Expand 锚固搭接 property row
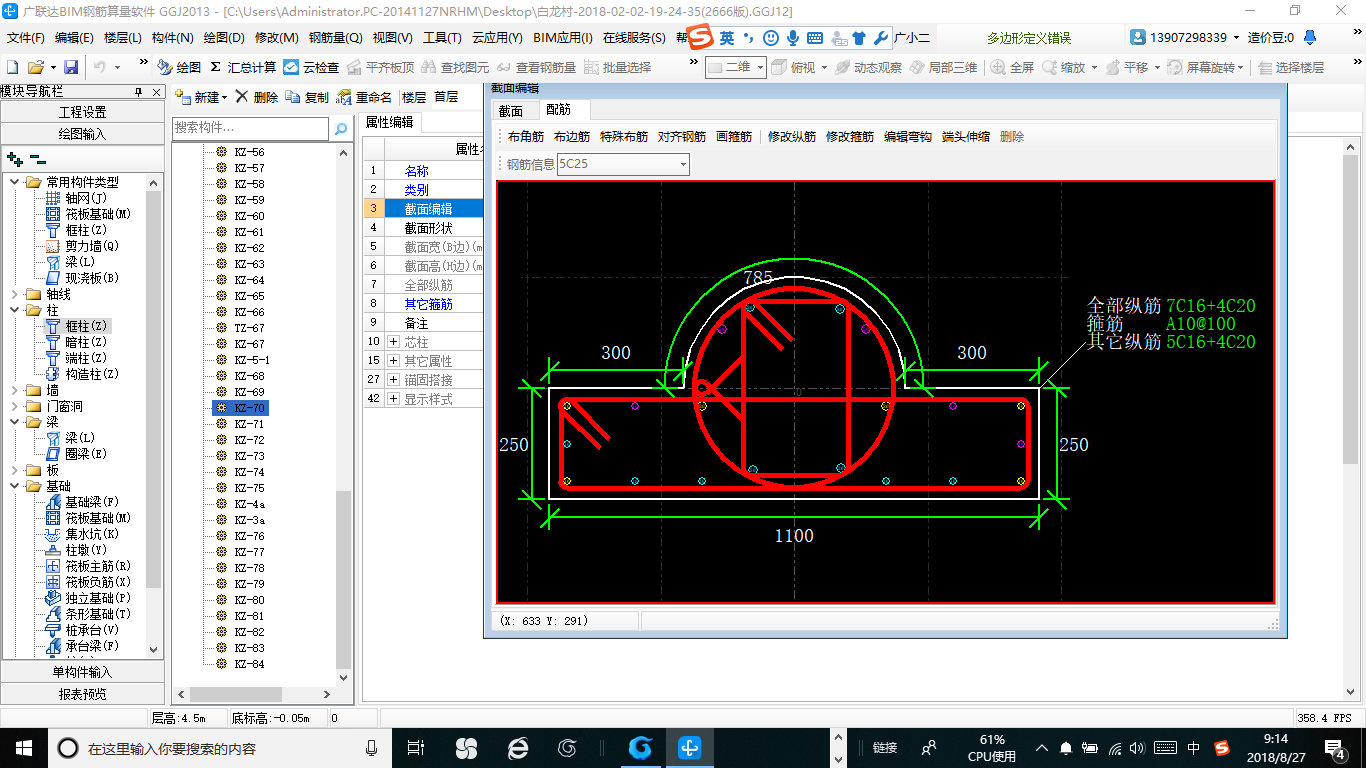Viewport: 1366px width, 768px height. tap(394, 380)
